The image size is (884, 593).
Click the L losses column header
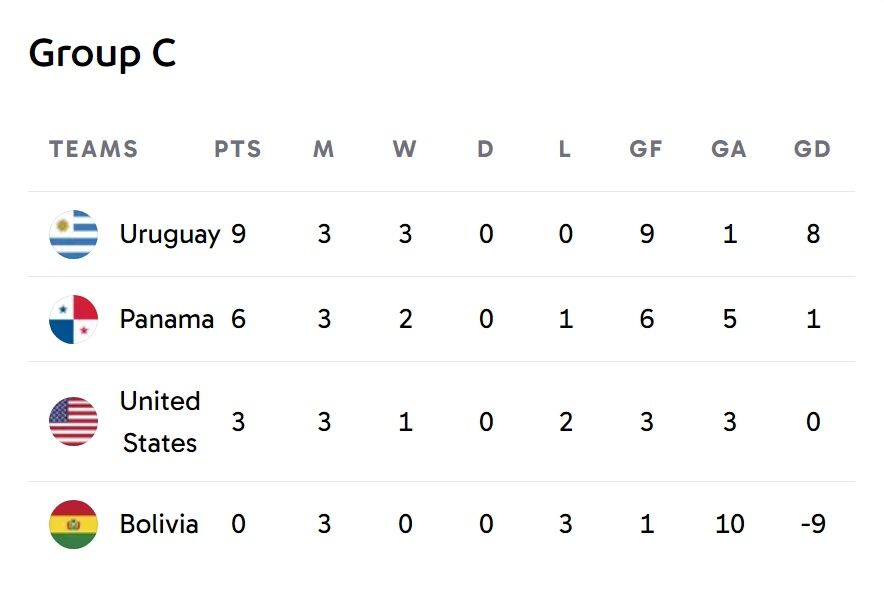tap(565, 150)
